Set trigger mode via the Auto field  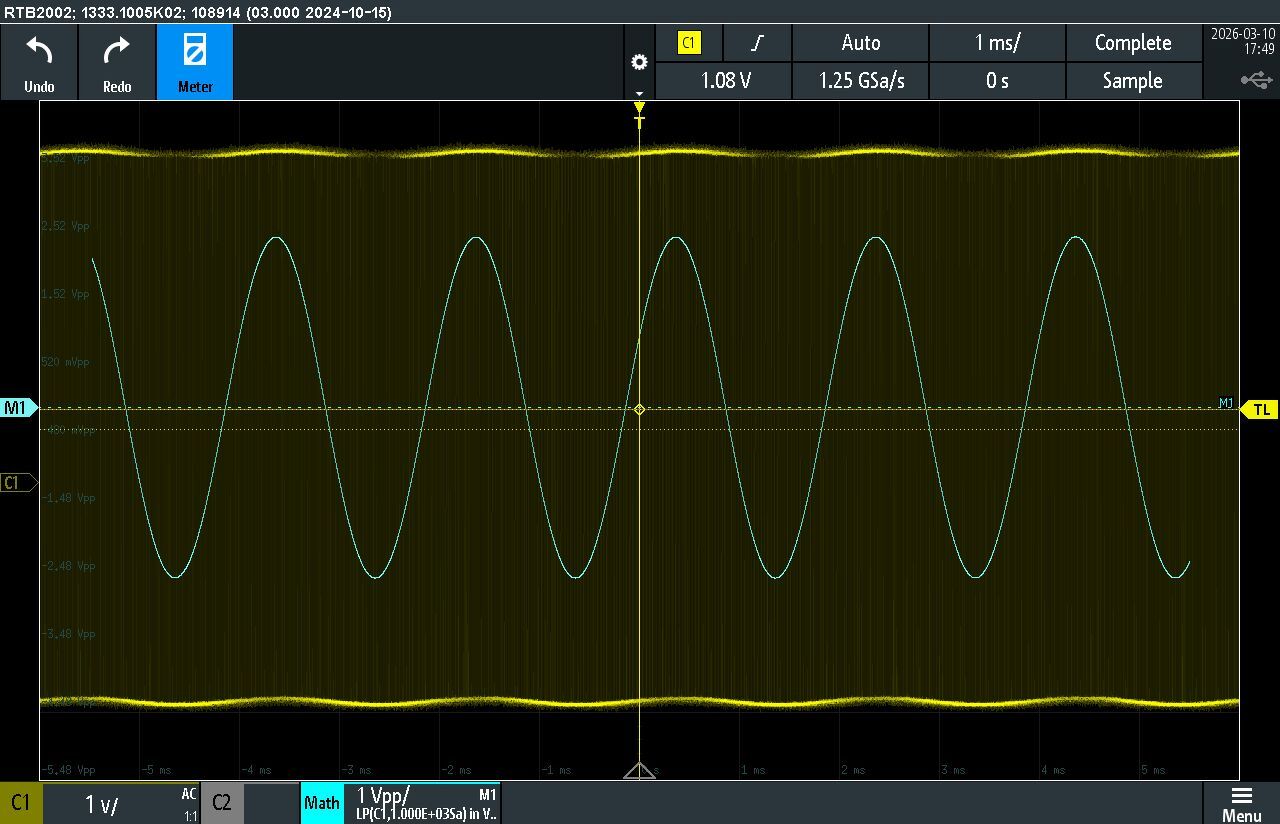(x=861, y=43)
